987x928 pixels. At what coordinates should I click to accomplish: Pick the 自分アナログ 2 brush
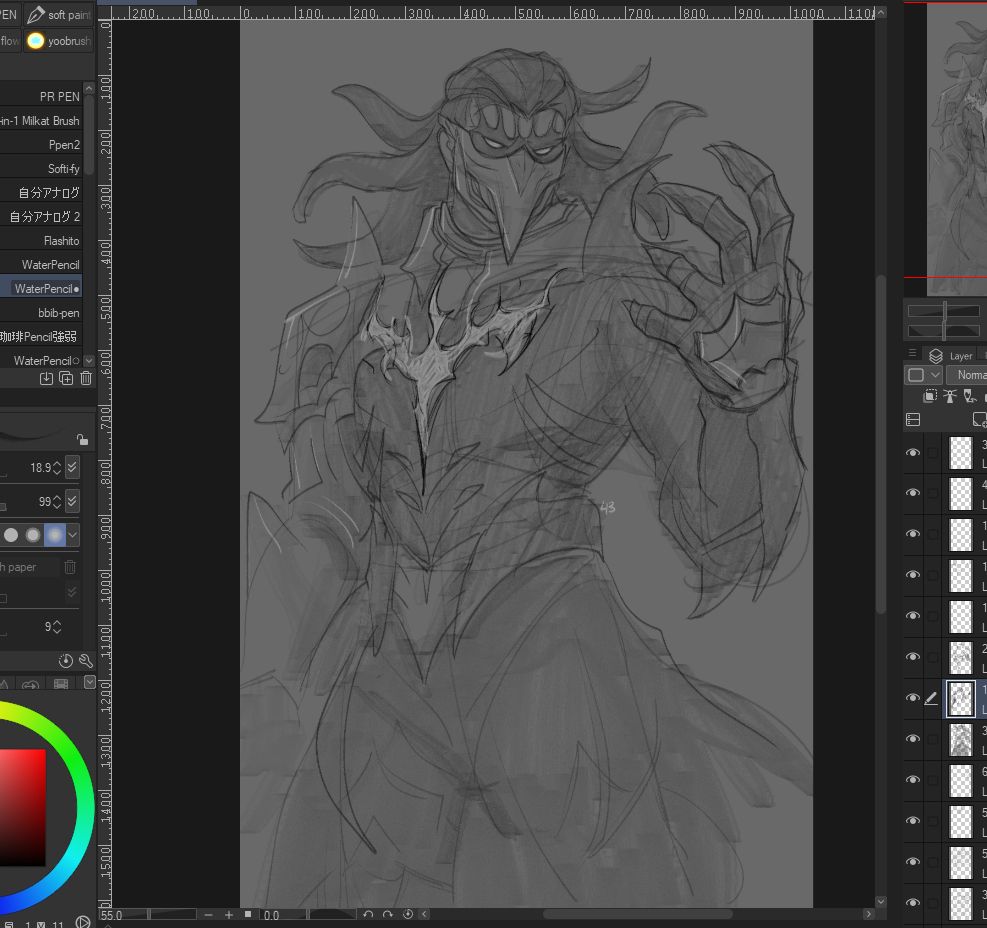click(41, 217)
